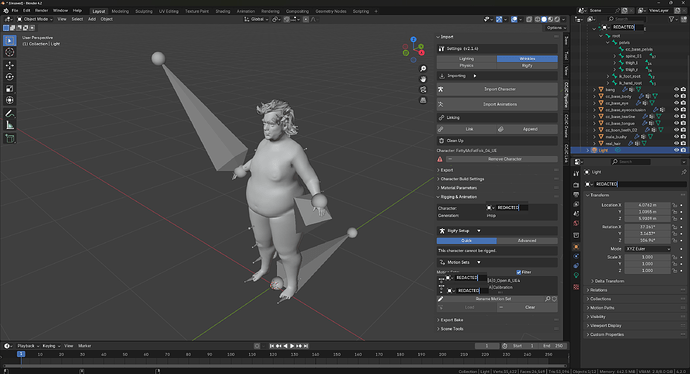This screenshot has height=374, width=690.
Task: Disable render camera icon for male_bushy row
Action: pos(683,137)
